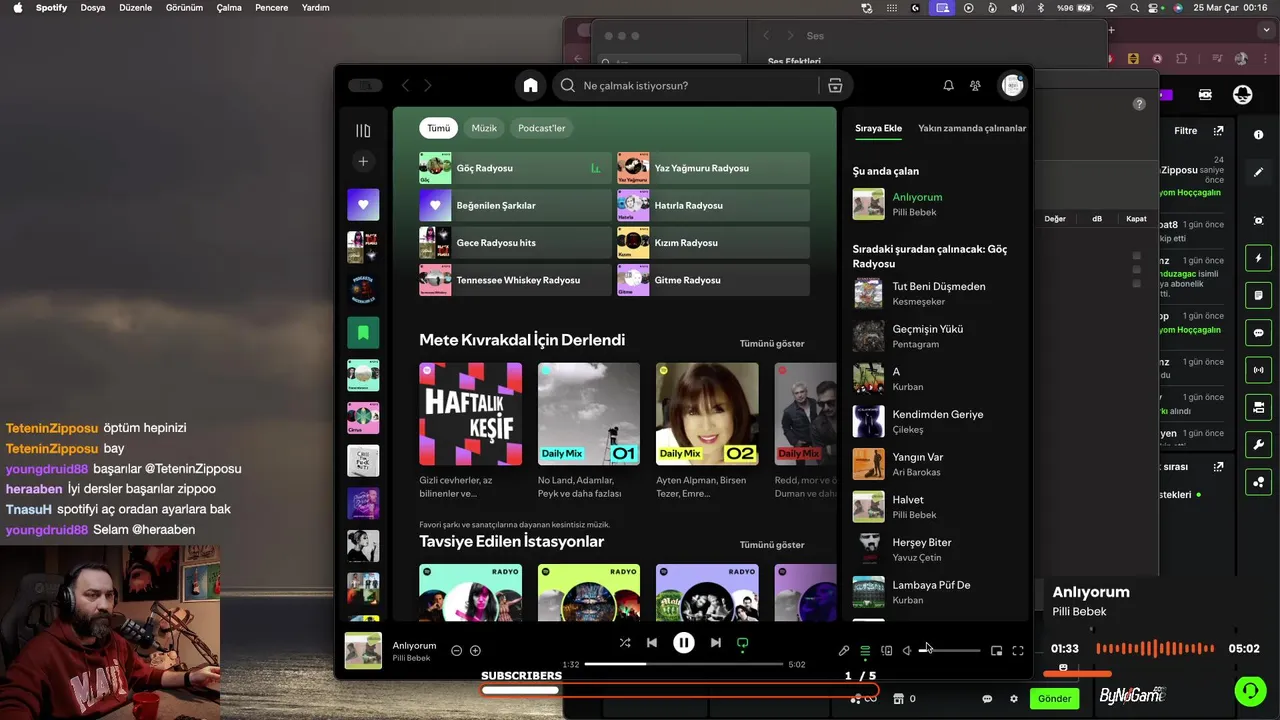The image size is (1280, 720).
Task: Select the Müzik filter chip
Action: tap(484, 128)
